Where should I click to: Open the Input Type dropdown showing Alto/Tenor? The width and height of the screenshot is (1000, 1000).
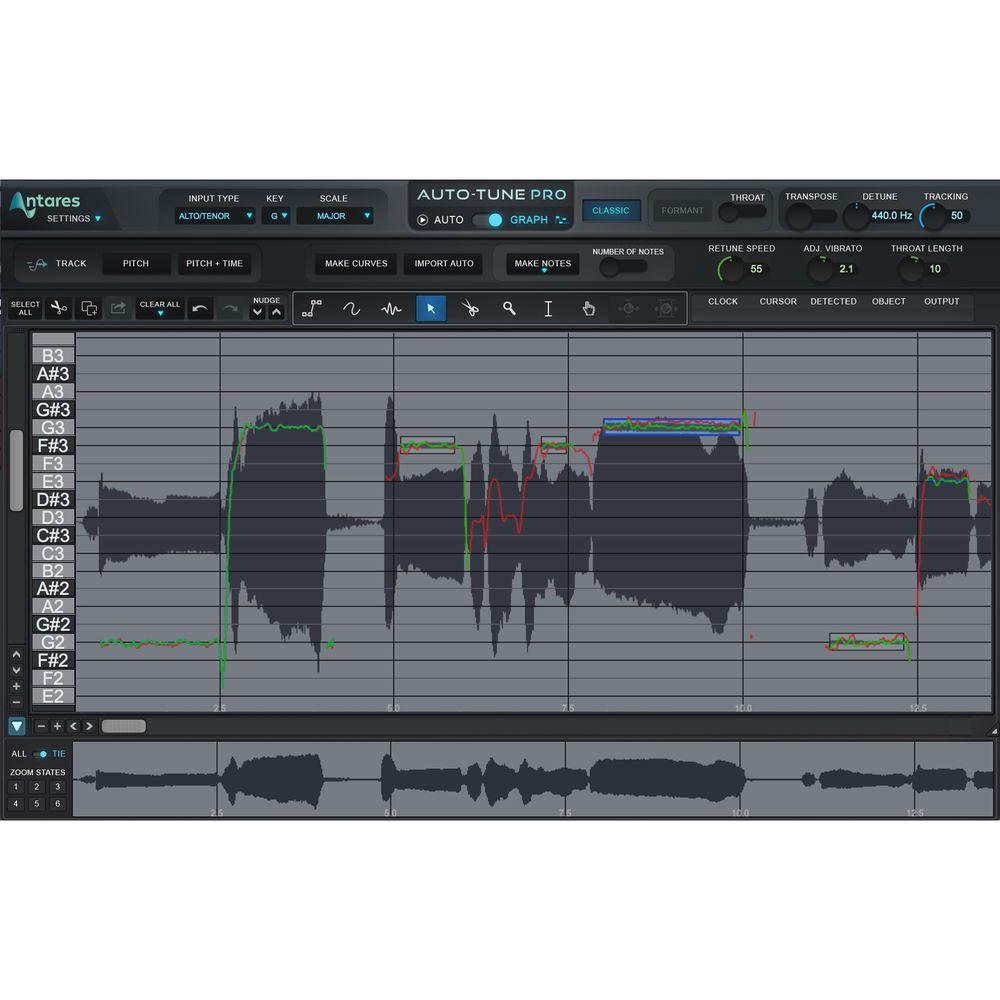(x=213, y=215)
